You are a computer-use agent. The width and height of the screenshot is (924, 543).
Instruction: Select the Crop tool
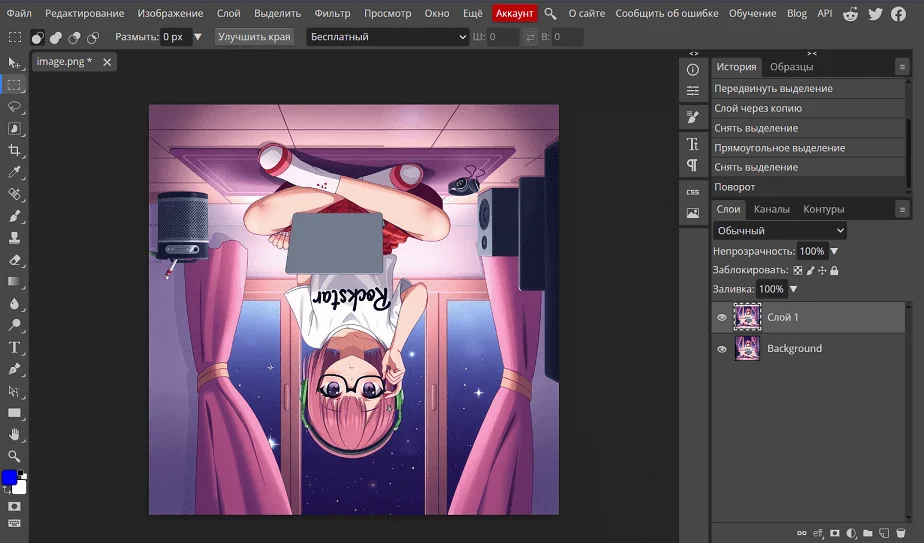coord(14,150)
